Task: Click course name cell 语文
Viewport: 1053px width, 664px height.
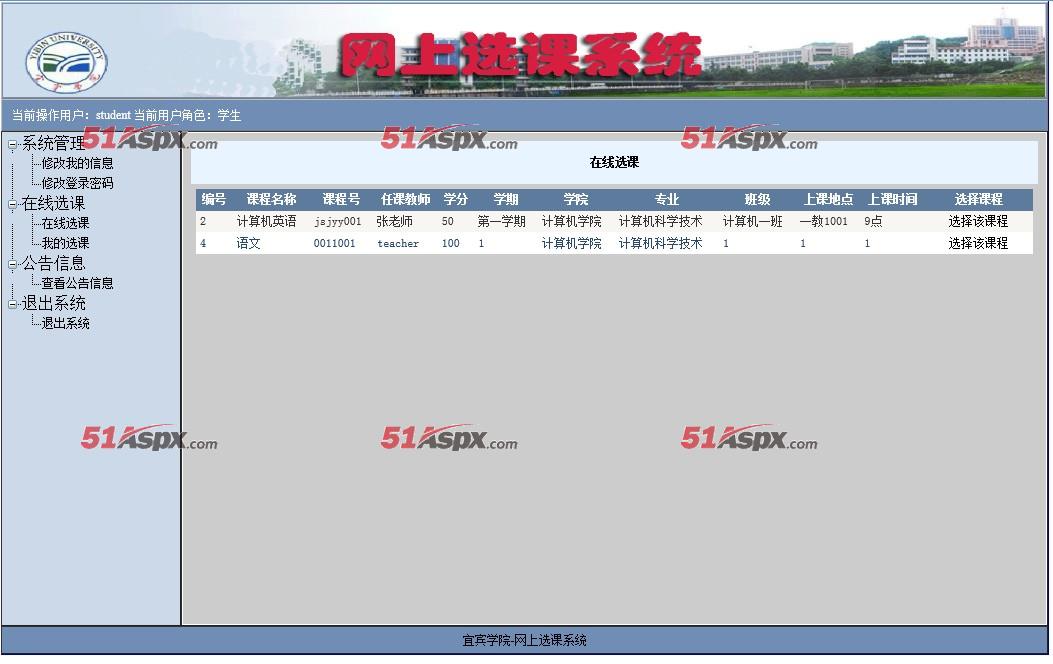Action: coord(248,243)
